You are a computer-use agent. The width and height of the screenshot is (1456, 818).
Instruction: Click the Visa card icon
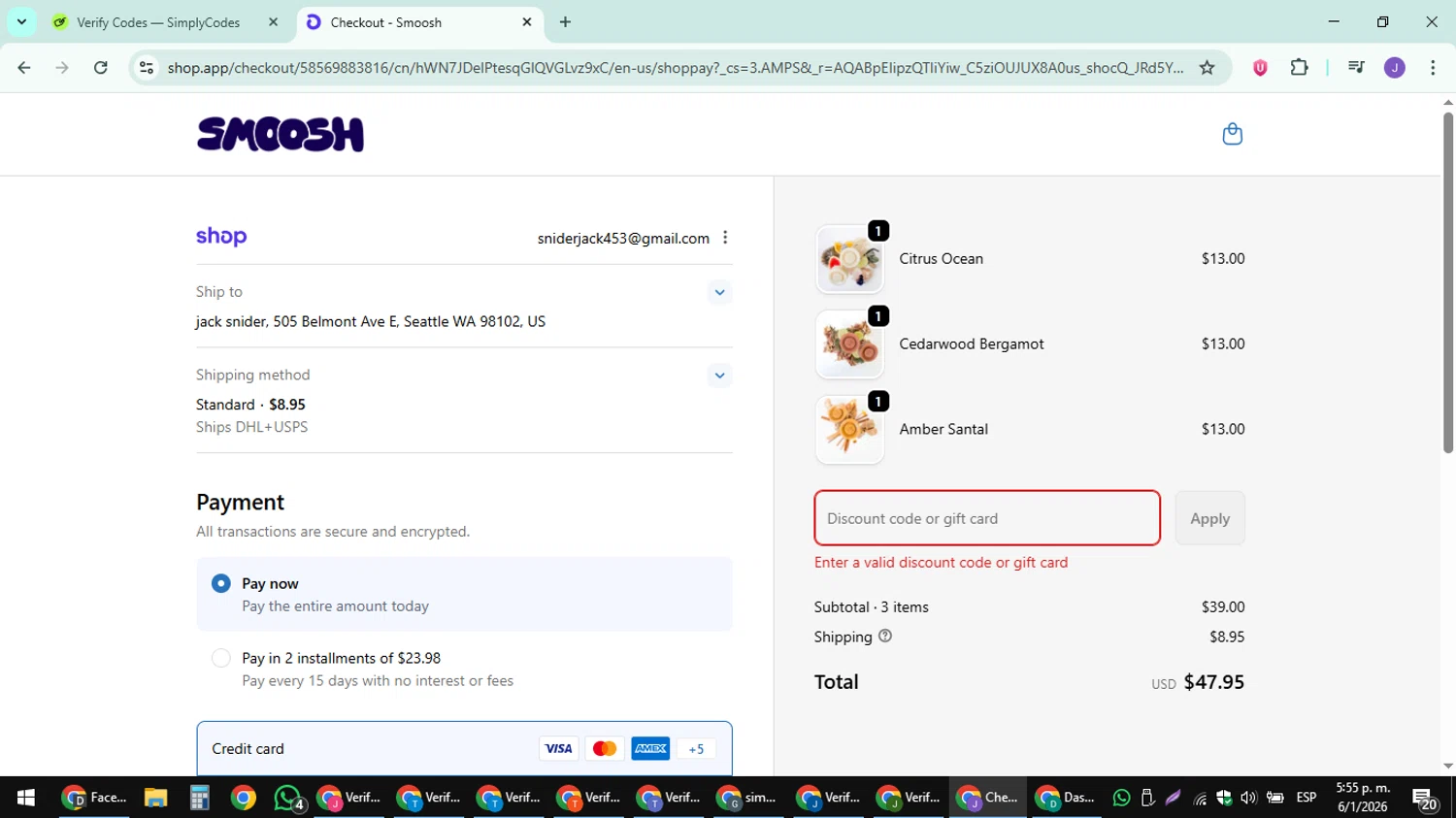coord(558,748)
